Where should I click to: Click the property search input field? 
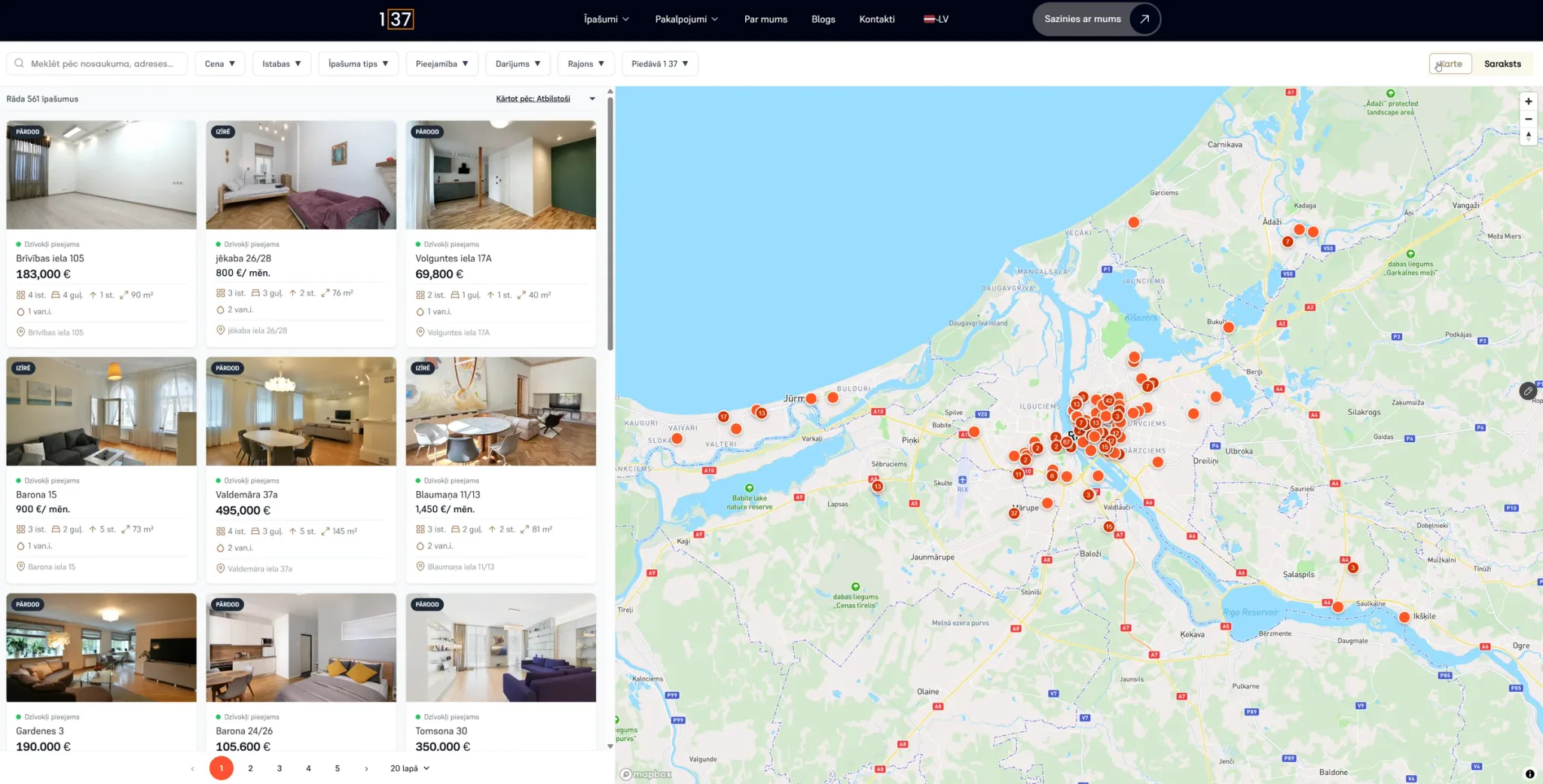[97, 63]
